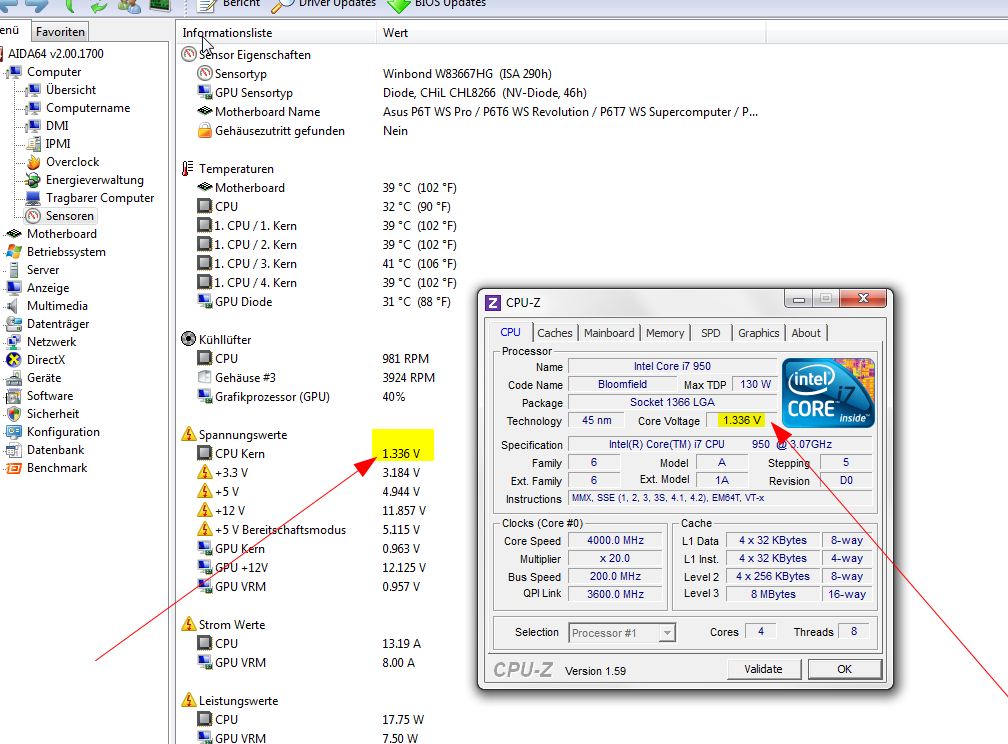
Task: Select the Computername monitor icon
Action: pos(33,108)
